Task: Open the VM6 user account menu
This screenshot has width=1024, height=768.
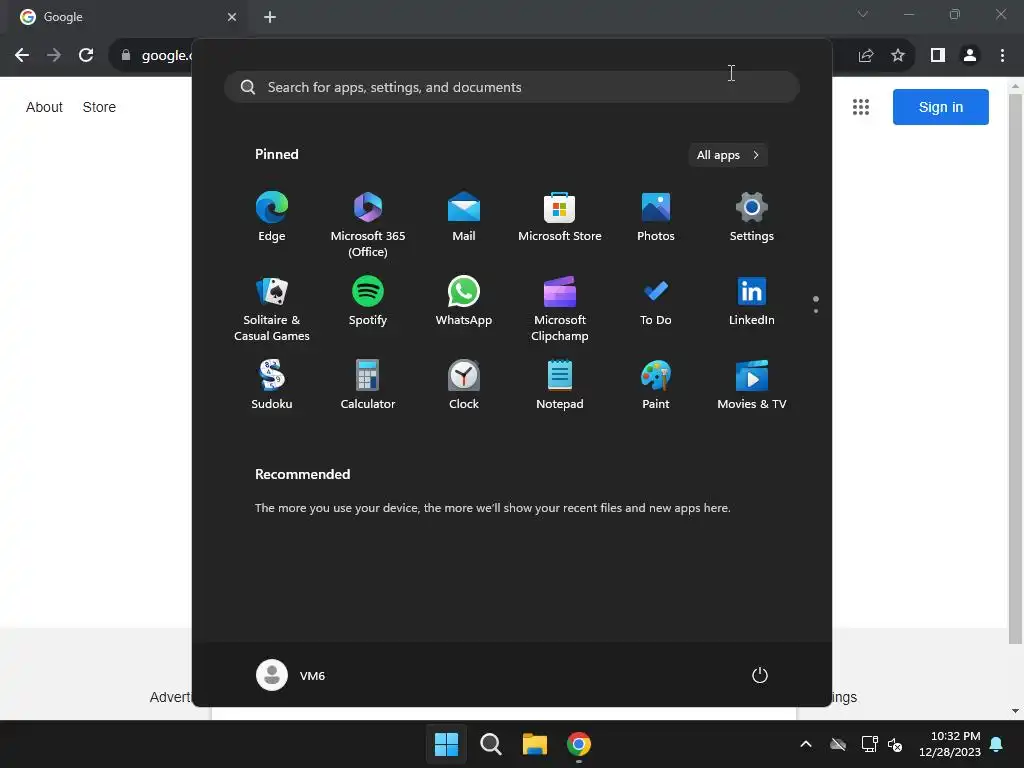Action: tap(291, 675)
